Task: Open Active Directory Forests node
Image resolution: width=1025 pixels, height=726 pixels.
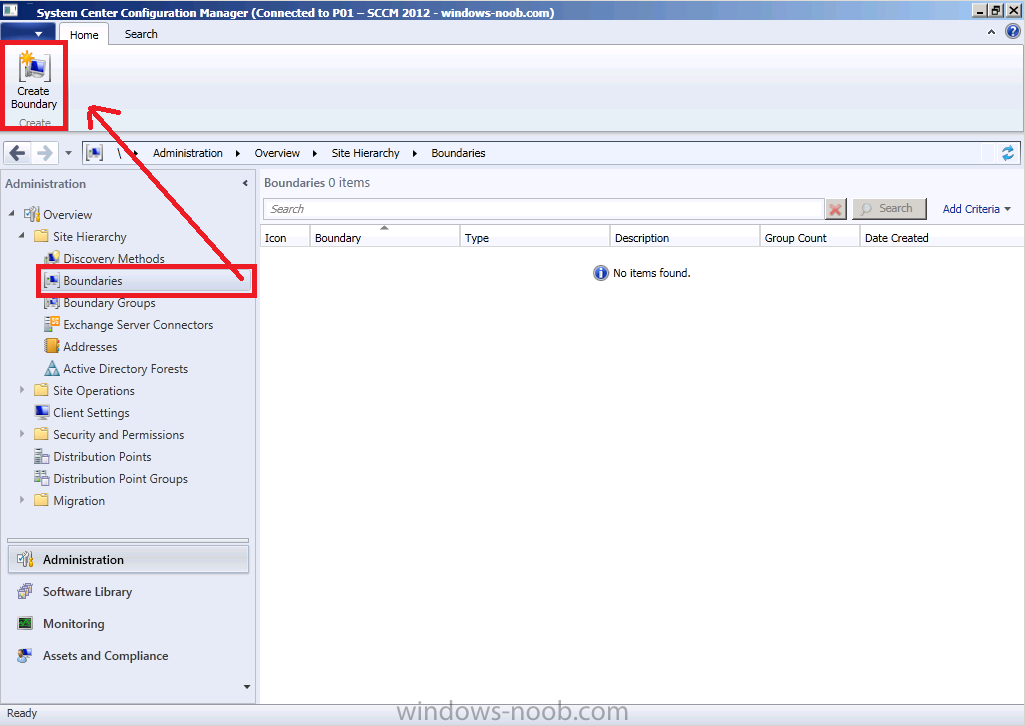Action: (126, 369)
